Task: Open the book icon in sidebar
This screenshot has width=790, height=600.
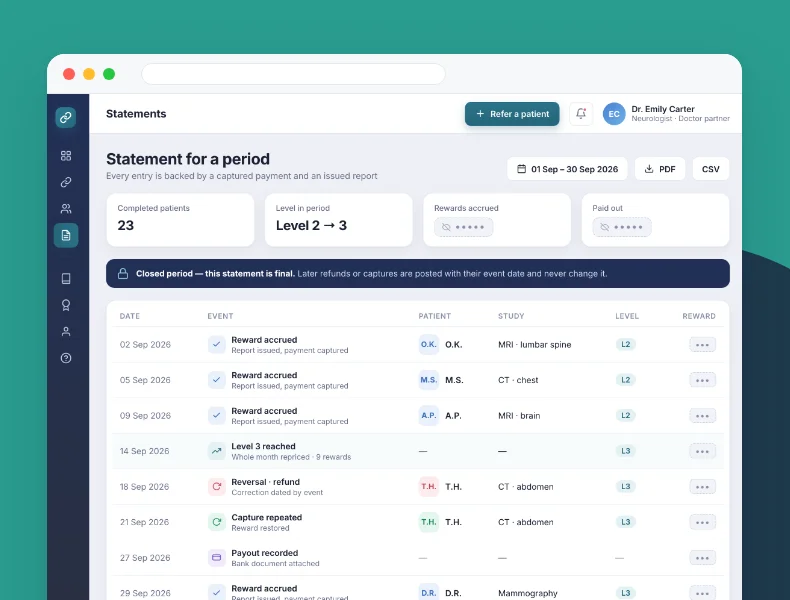Action: click(x=66, y=279)
